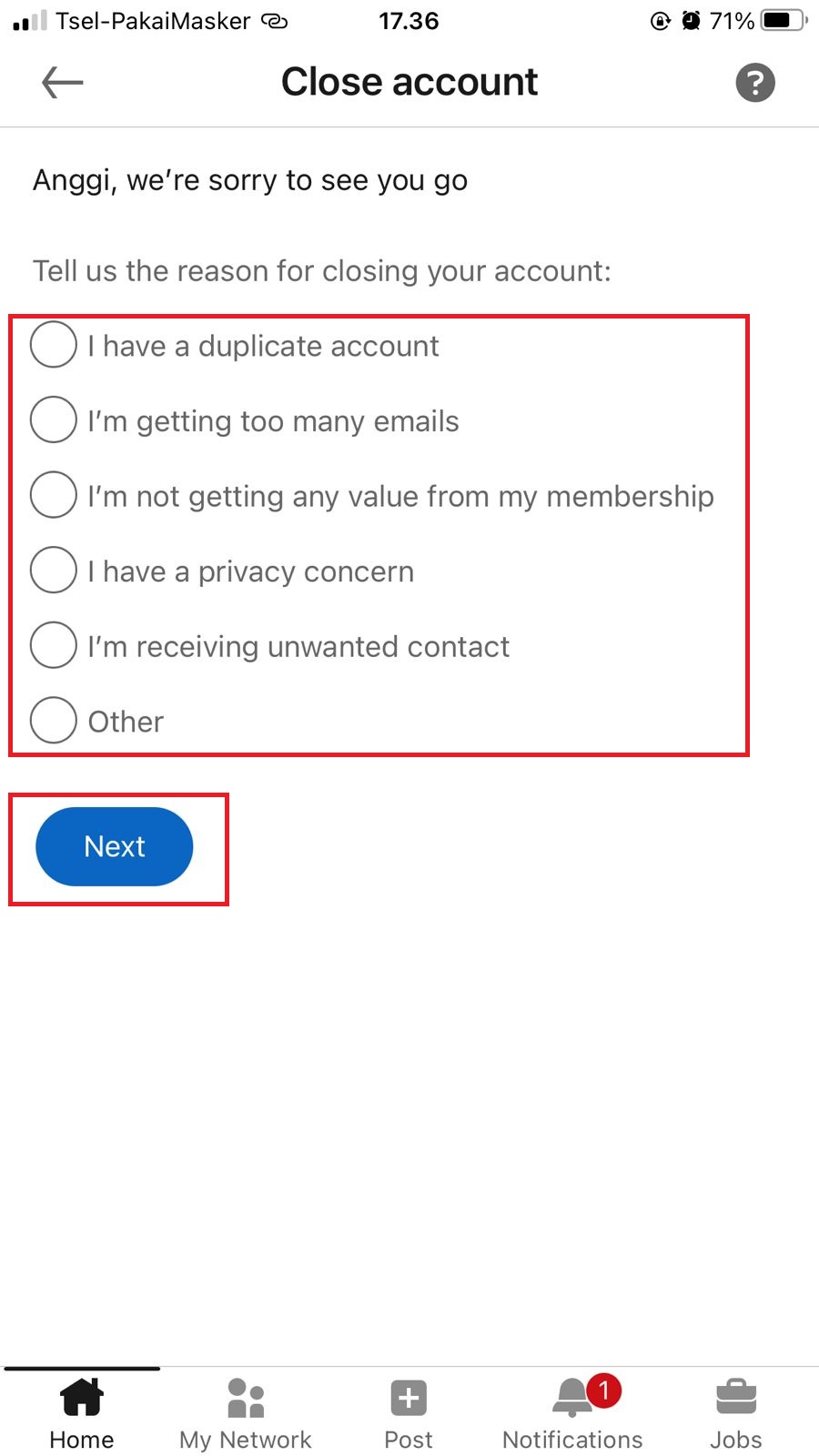
Task: Tap the Home house icon
Action: 82,1397
